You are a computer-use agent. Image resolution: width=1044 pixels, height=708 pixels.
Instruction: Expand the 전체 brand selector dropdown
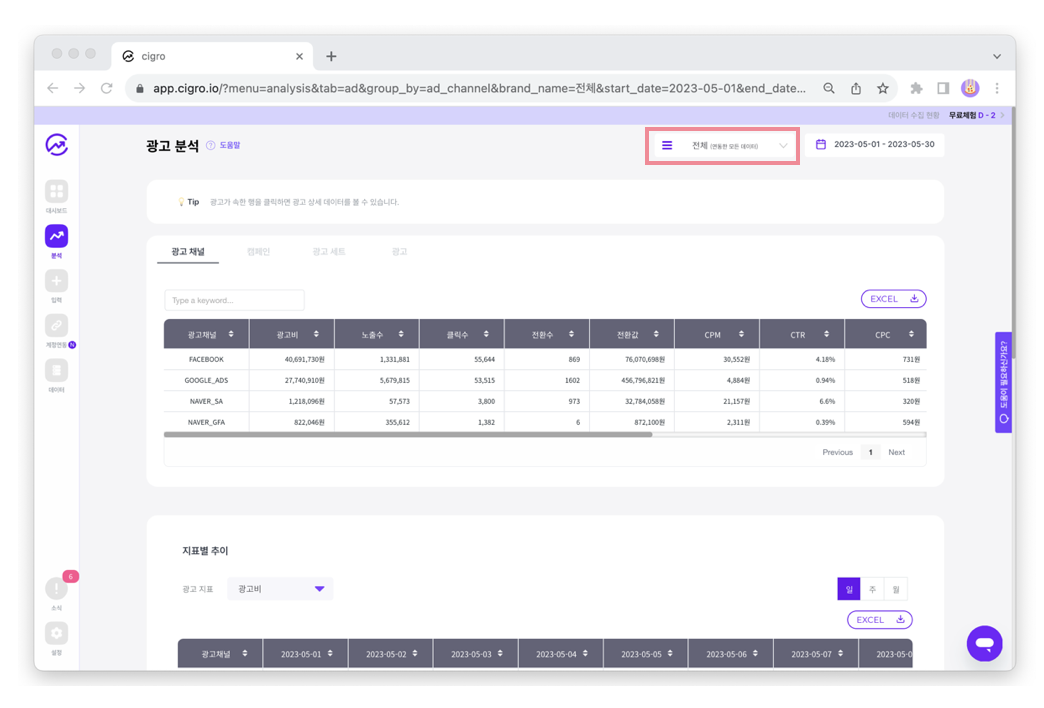722,145
